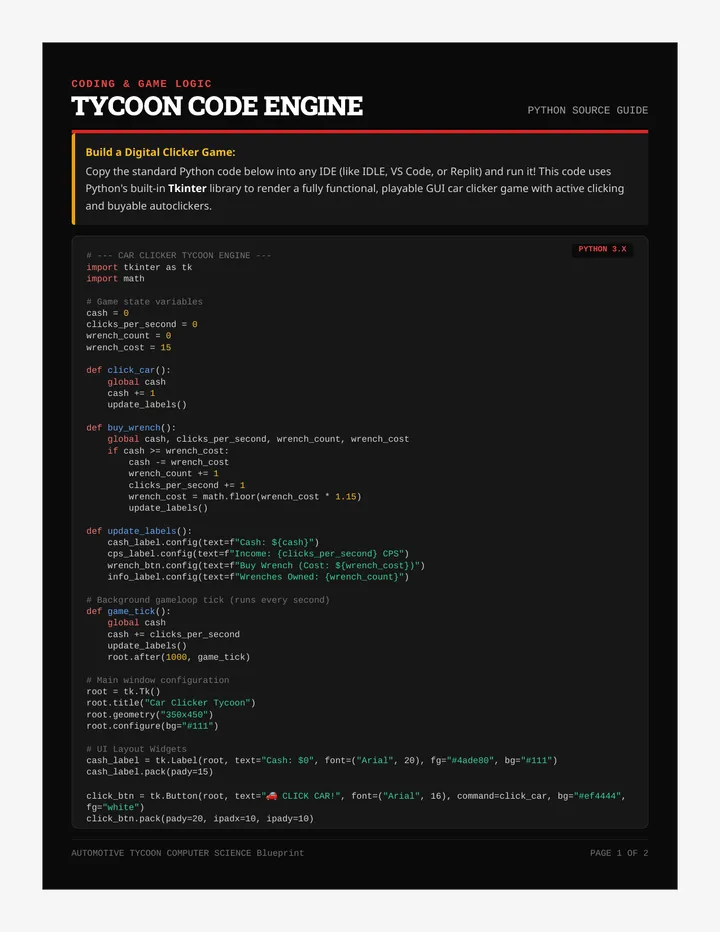Click '# Main window configuration' comment

(158, 681)
